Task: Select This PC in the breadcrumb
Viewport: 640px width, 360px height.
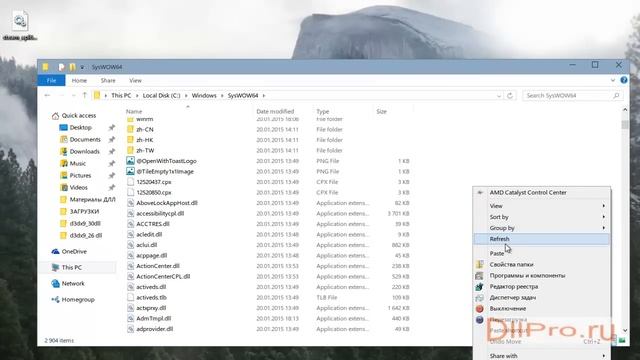Action: [121, 95]
